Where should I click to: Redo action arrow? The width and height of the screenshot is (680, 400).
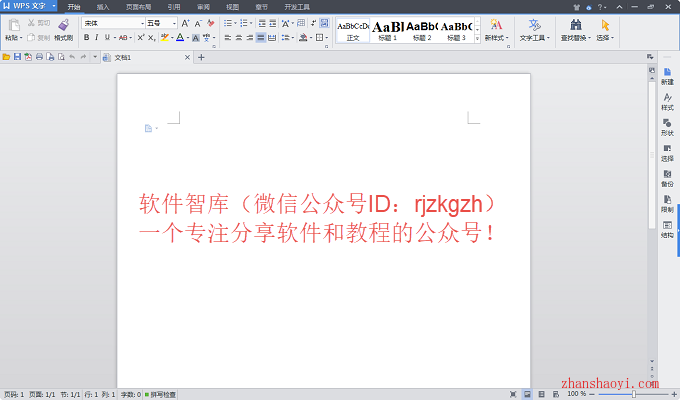pyautogui.click(x=83, y=57)
